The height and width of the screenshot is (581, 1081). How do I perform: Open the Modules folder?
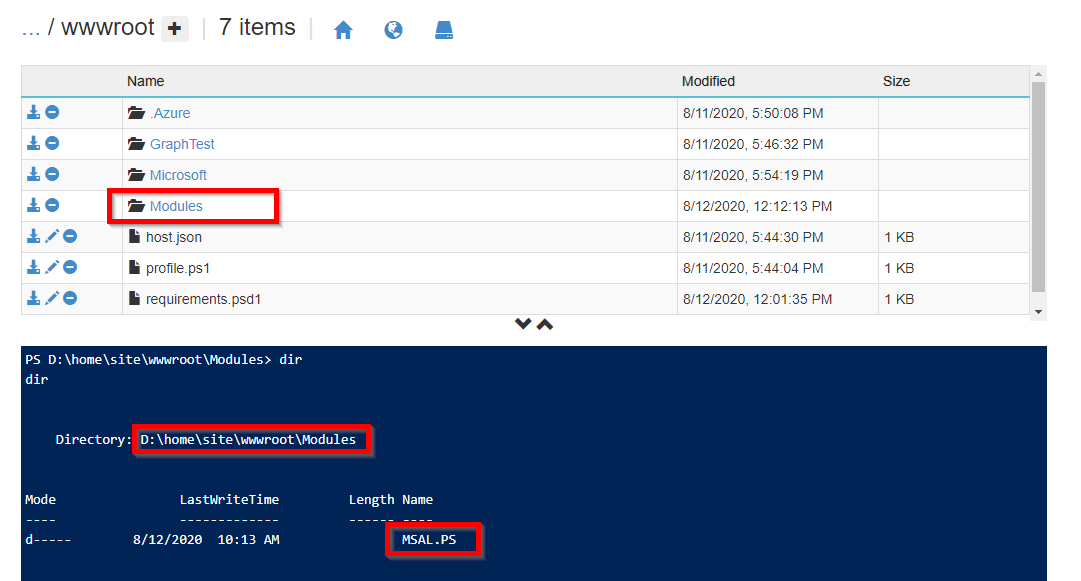coord(179,205)
